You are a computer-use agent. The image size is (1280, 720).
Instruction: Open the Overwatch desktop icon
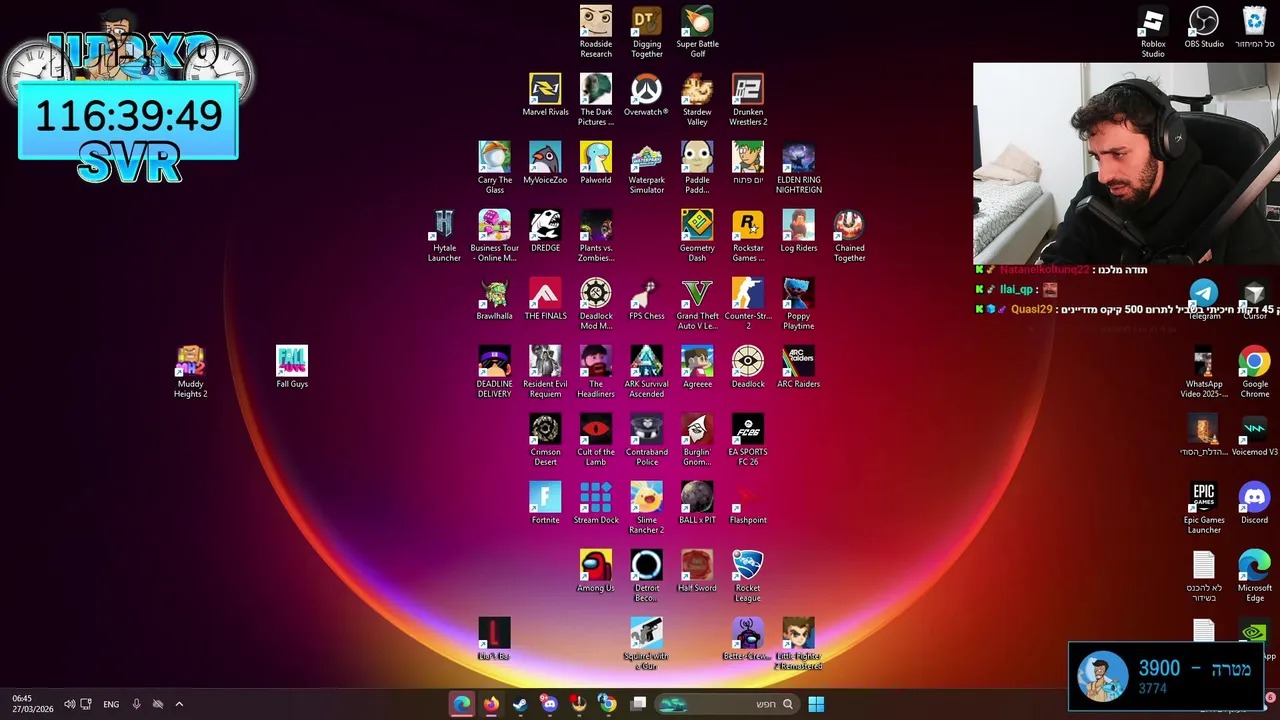click(646, 95)
